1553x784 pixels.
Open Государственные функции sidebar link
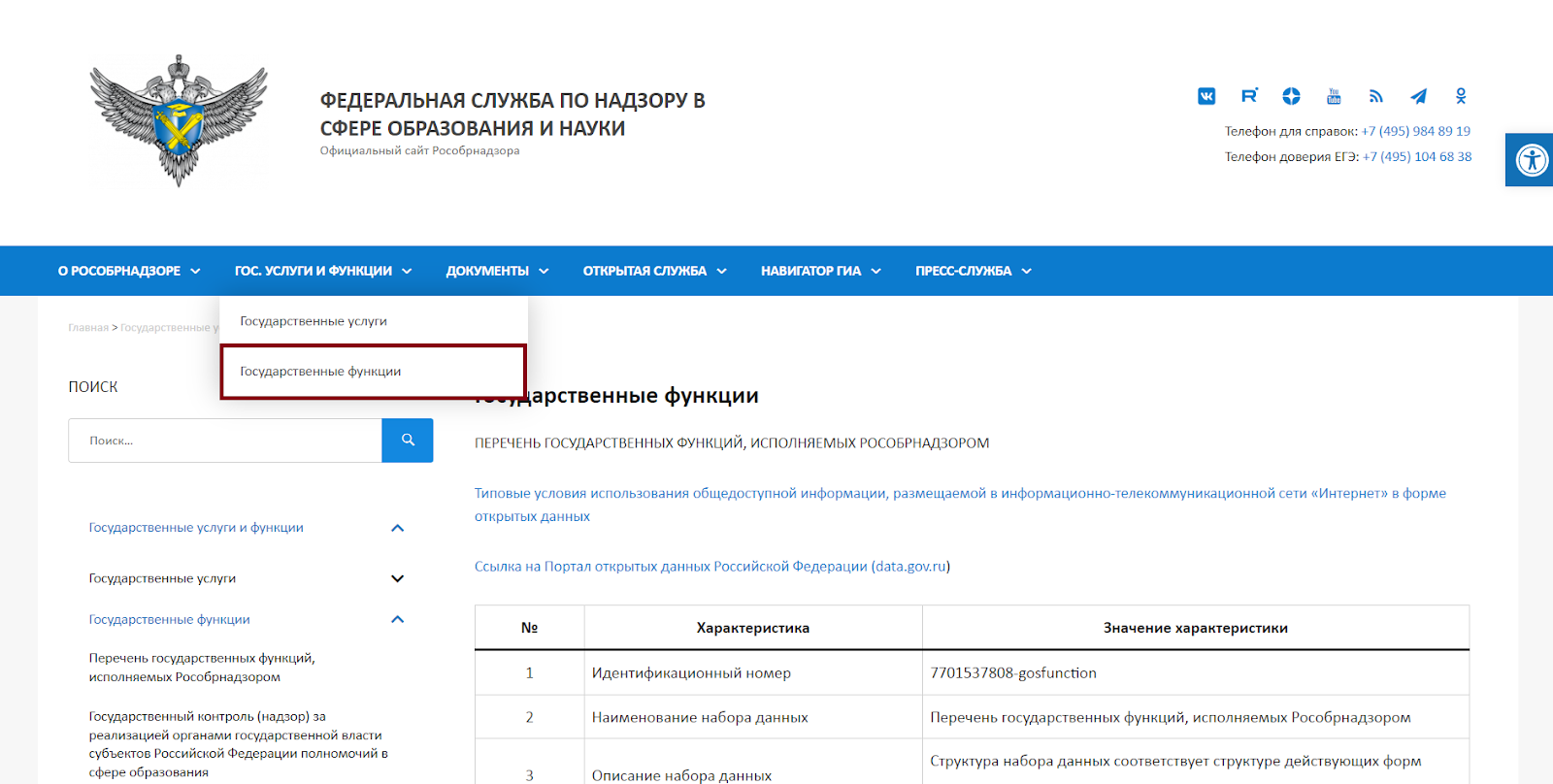169,619
